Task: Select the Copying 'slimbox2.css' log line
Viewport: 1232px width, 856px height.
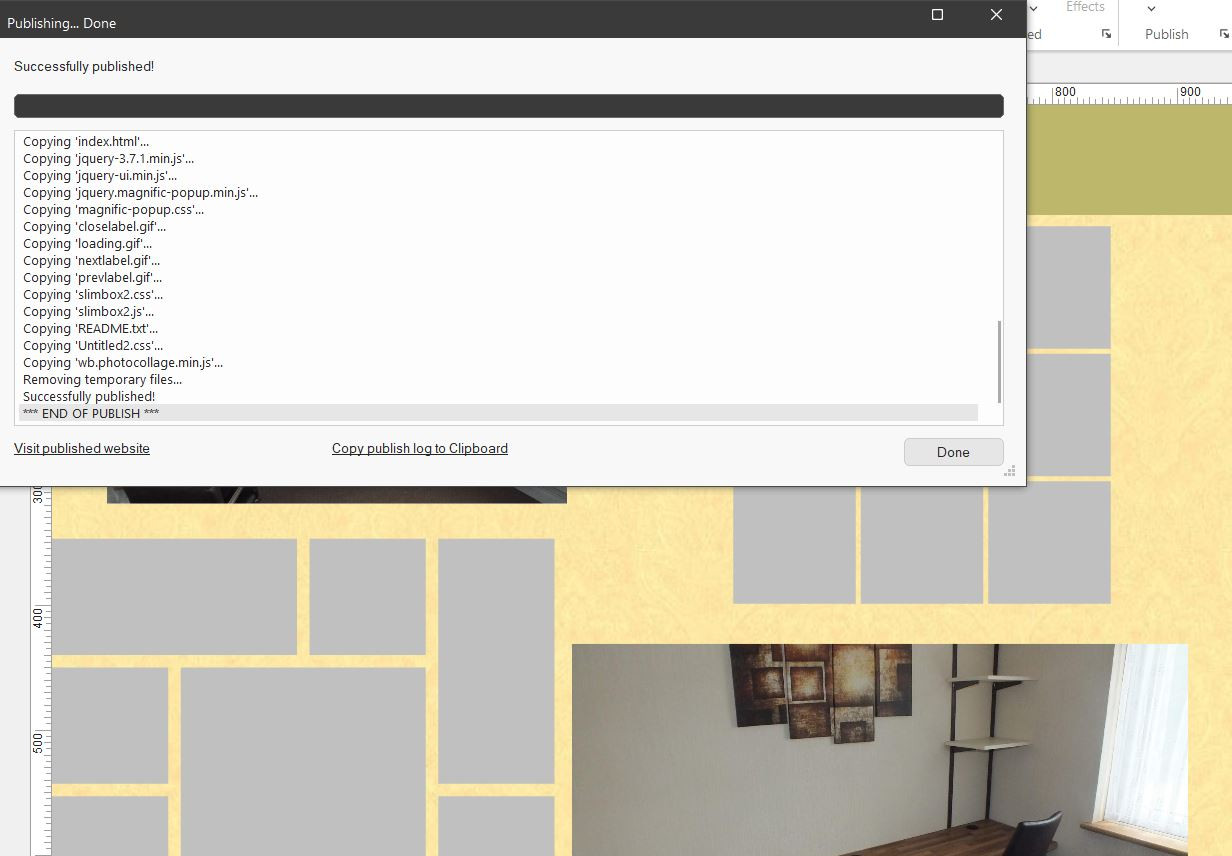Action: pos(498,294)
